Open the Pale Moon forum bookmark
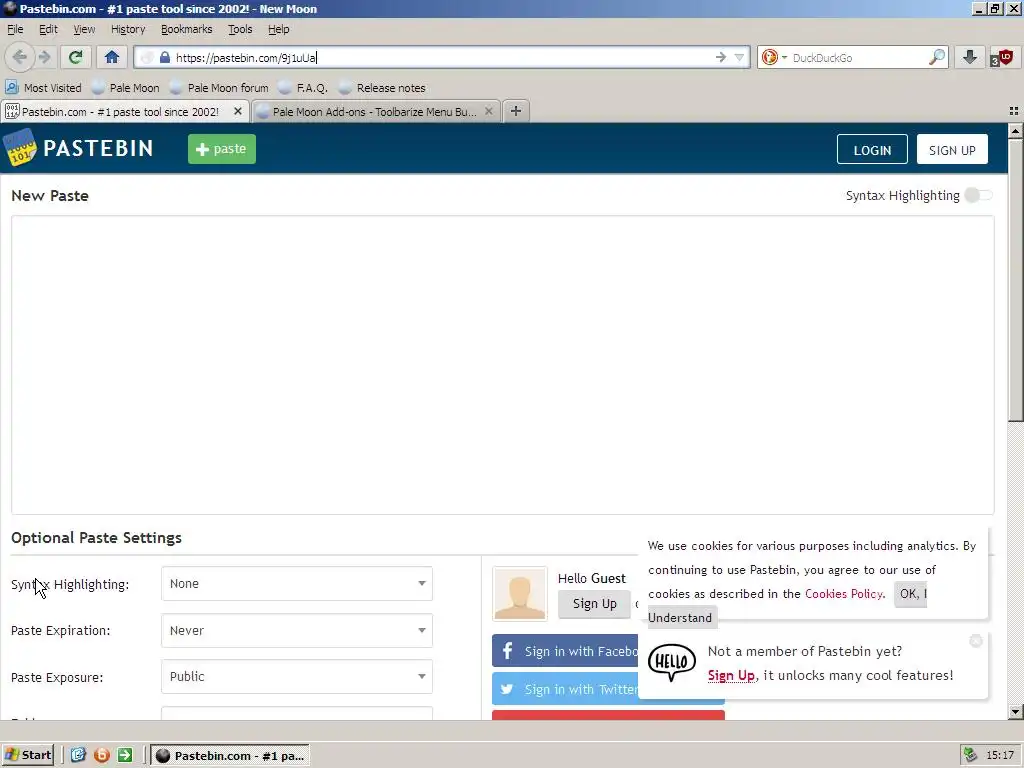 (219, 88)
